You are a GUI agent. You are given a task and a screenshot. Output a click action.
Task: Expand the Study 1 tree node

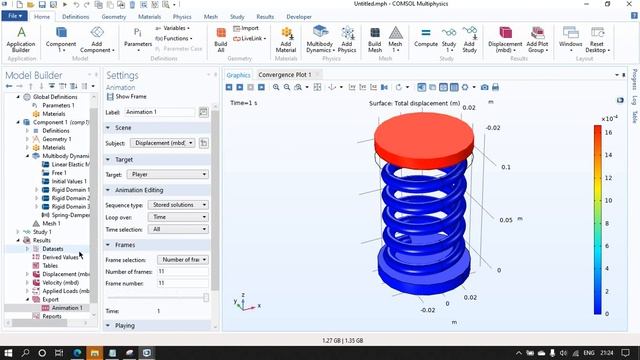point(18,232)
